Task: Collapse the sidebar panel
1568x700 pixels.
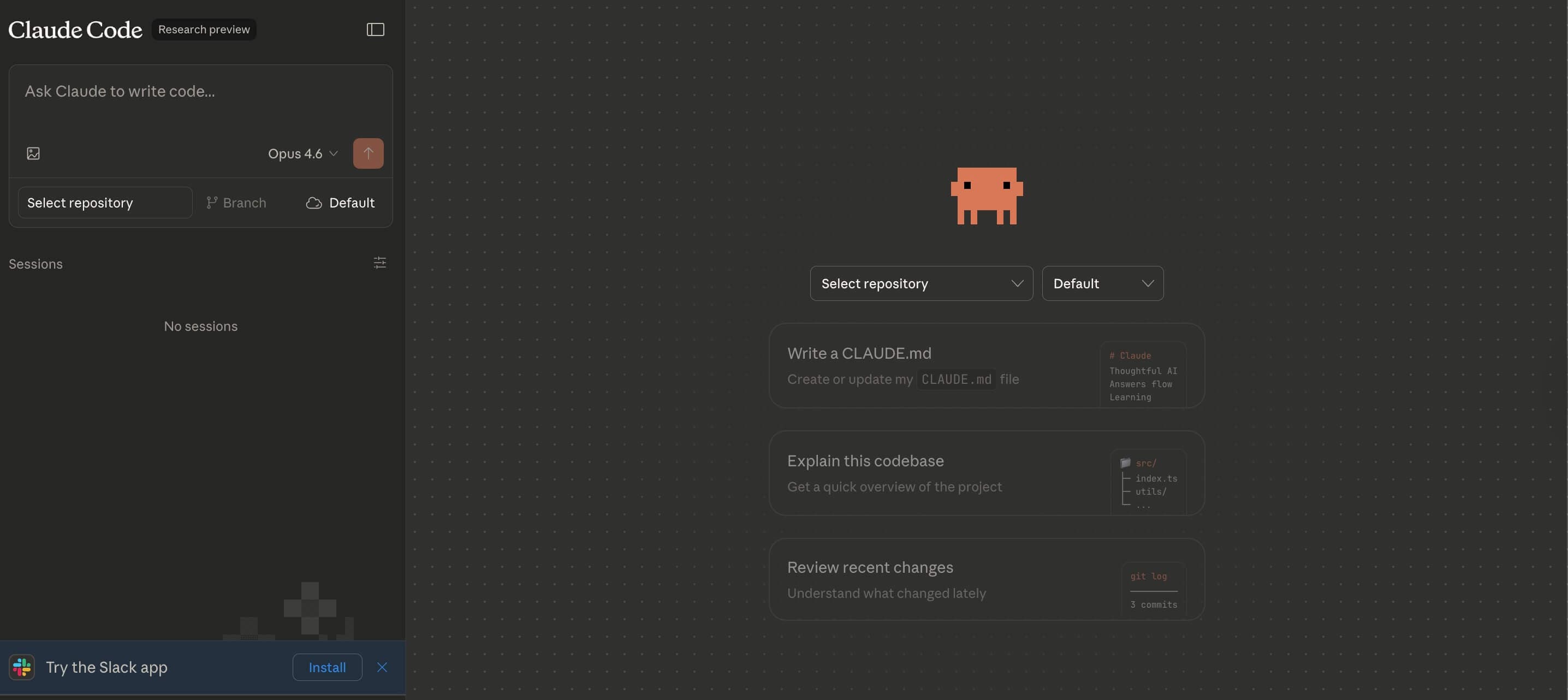Action: pyautogui.click(x=375, y=29)
